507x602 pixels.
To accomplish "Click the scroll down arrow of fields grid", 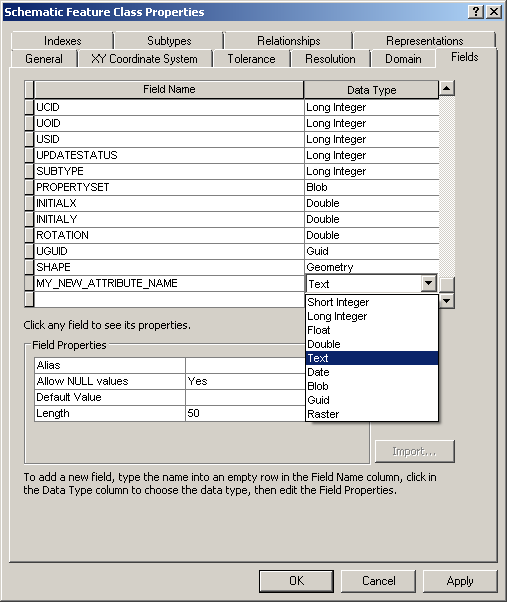I will (x=446, y=301).
